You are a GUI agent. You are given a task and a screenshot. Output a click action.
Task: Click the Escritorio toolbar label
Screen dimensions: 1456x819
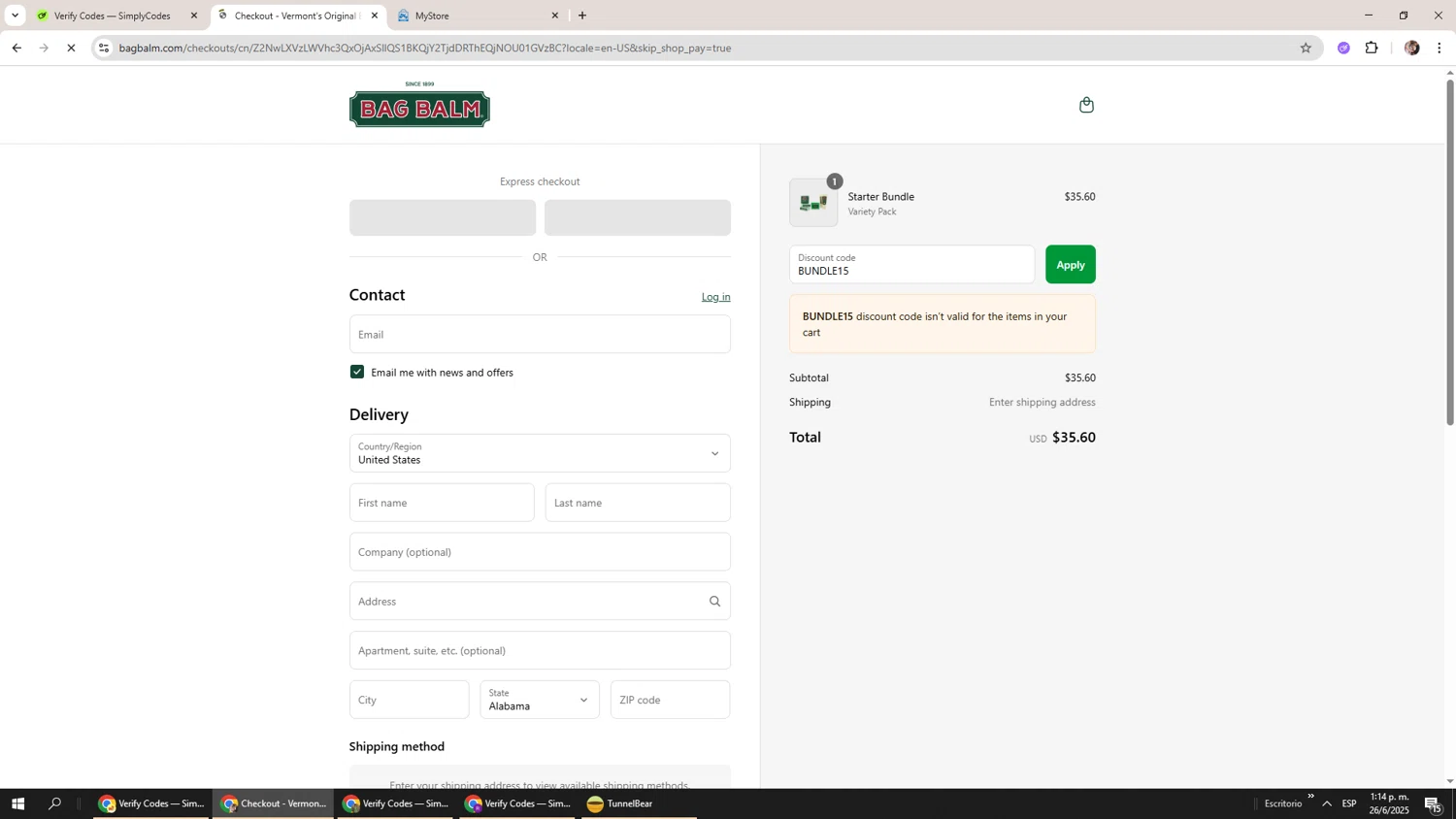pyautogui.click(x=1283, y=804)
